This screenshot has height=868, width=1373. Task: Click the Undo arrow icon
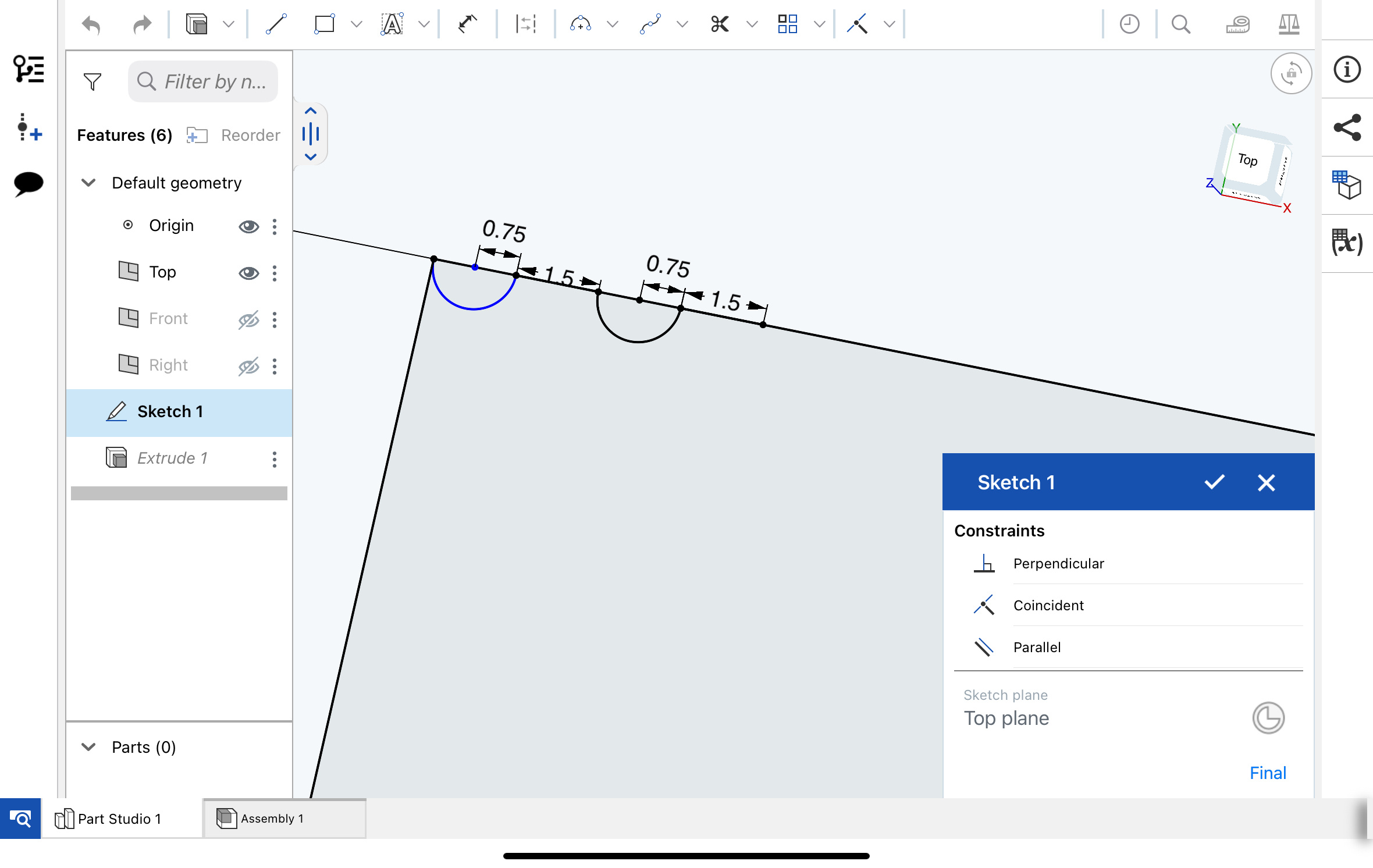92,24
